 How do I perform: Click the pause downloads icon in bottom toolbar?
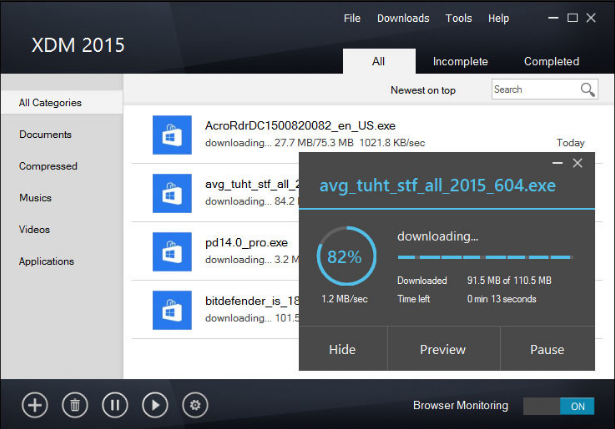coord(115,405)
